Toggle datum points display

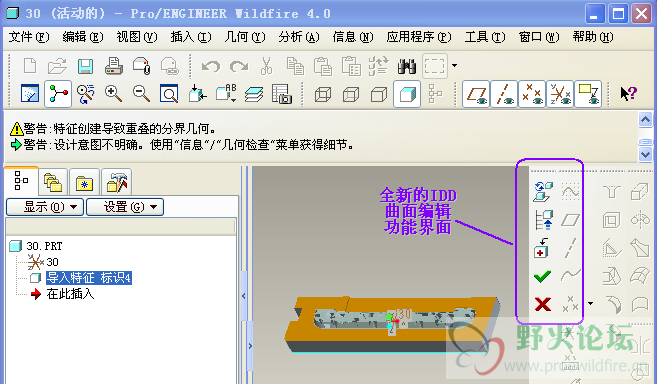(x=532, y=94)
